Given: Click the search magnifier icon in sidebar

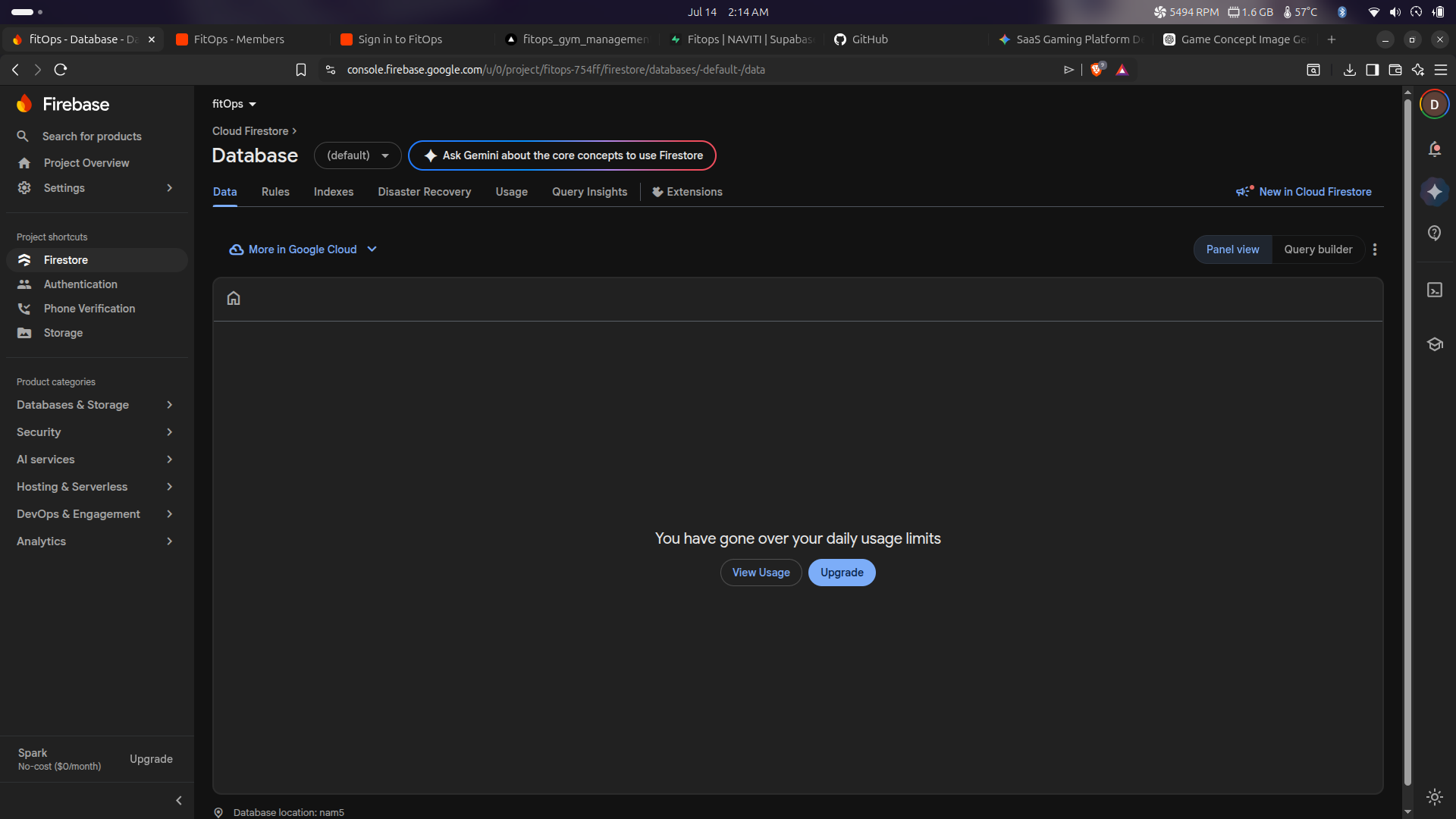Looking at the screenshot, I should tap(23, 136).
